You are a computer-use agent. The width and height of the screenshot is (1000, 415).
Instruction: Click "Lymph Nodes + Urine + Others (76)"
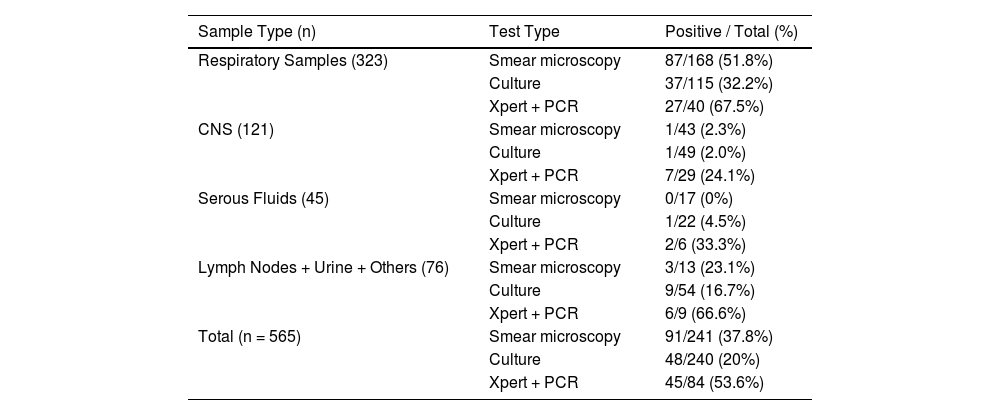pyautogui.click(x=324, y=268)
